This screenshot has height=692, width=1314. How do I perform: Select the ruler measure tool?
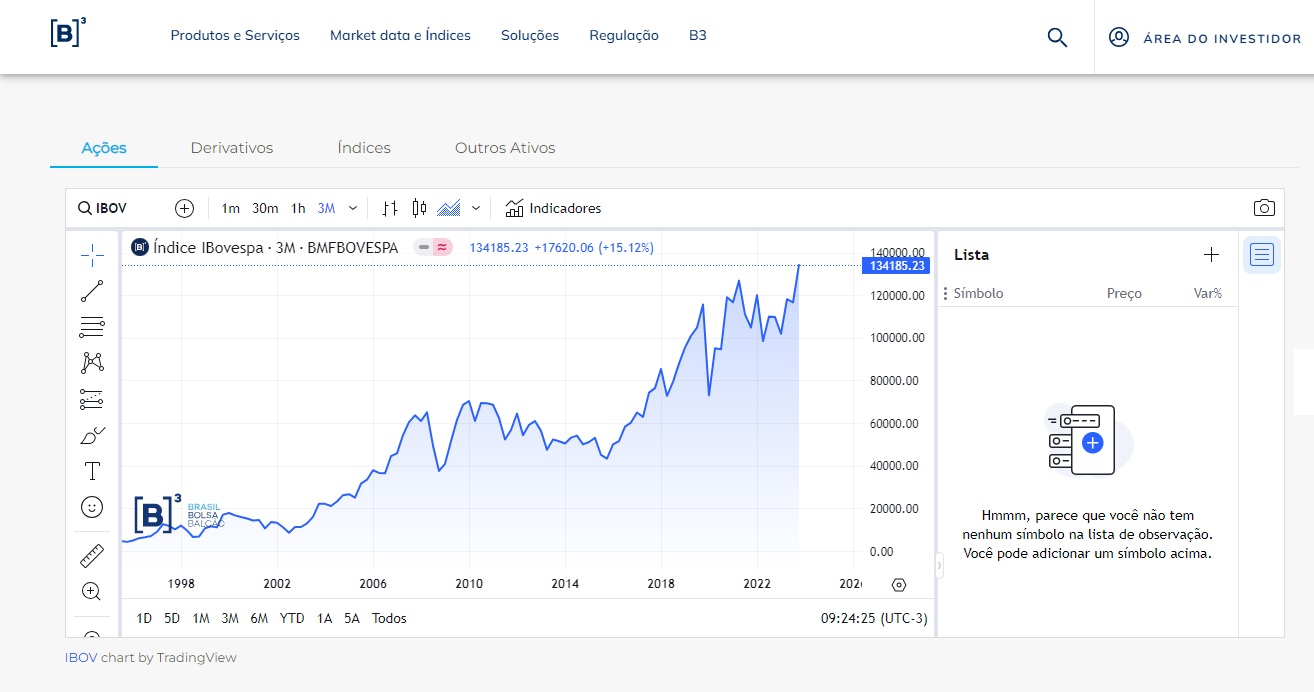pos(92,555)
